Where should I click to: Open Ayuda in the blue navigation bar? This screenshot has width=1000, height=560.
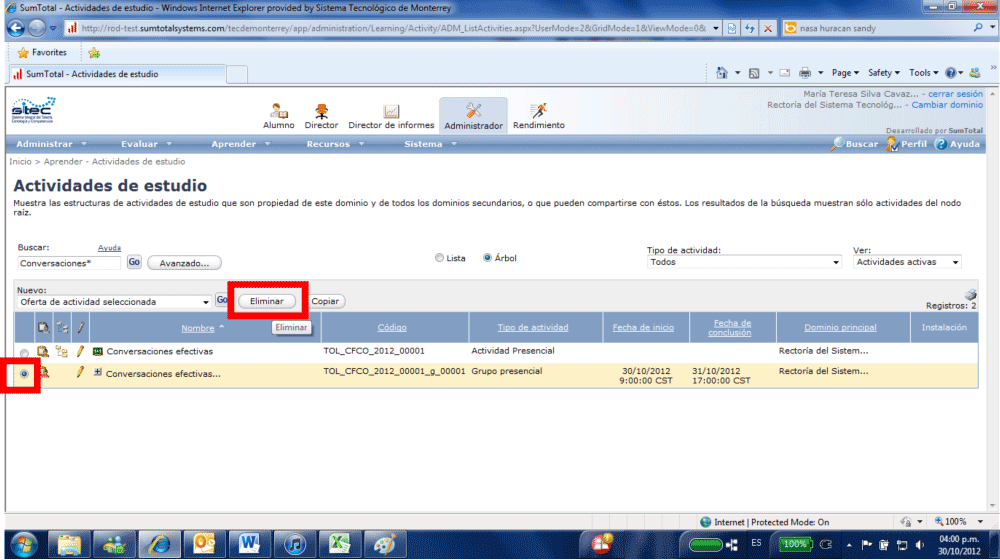(x=957, y=144)
